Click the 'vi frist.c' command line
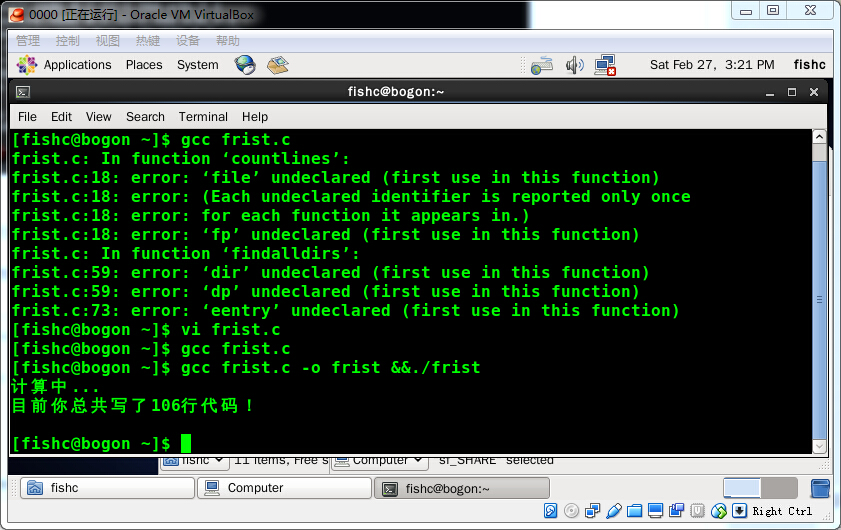841x530 pixels. click(x=146, y=330)
